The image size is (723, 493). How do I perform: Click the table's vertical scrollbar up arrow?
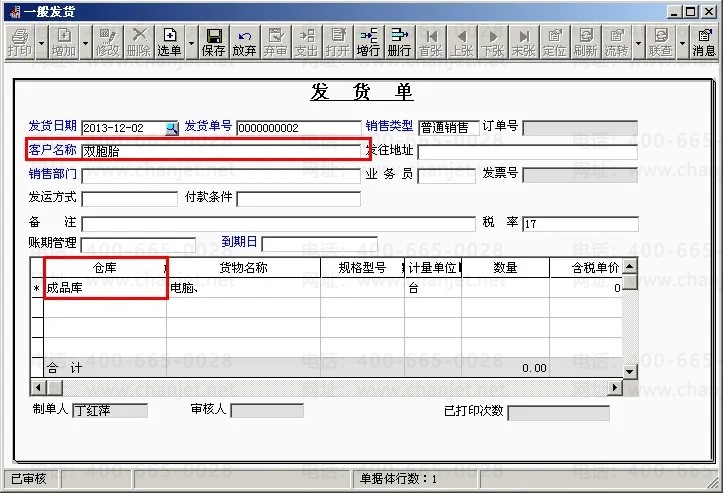pos(630,266)
